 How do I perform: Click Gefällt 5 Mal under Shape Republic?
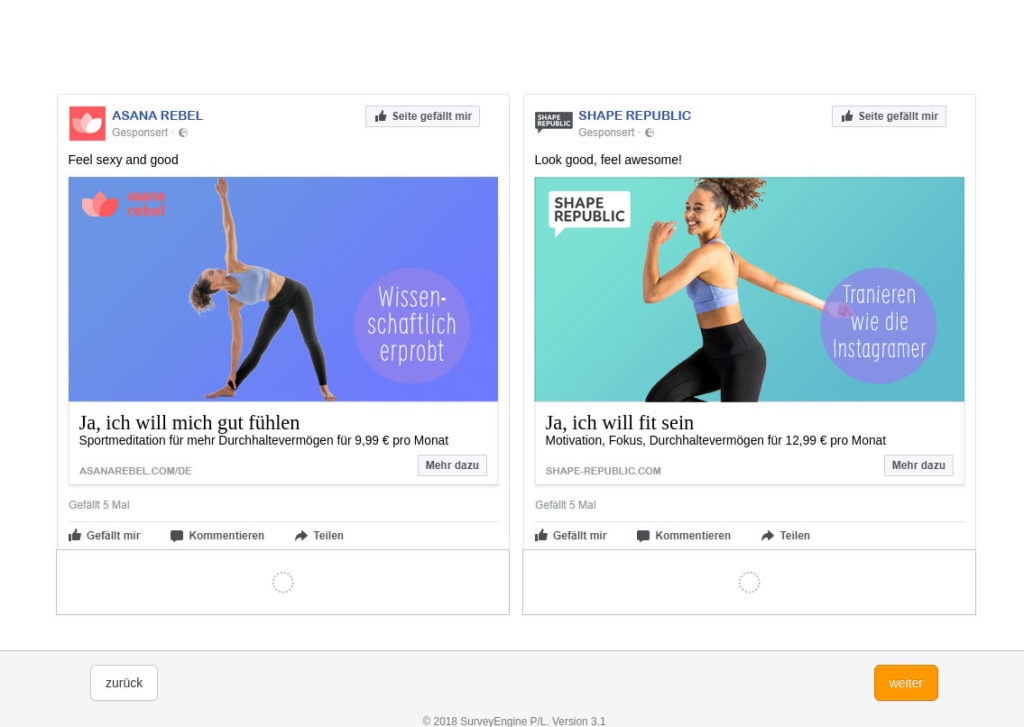[x=566, y=505]
